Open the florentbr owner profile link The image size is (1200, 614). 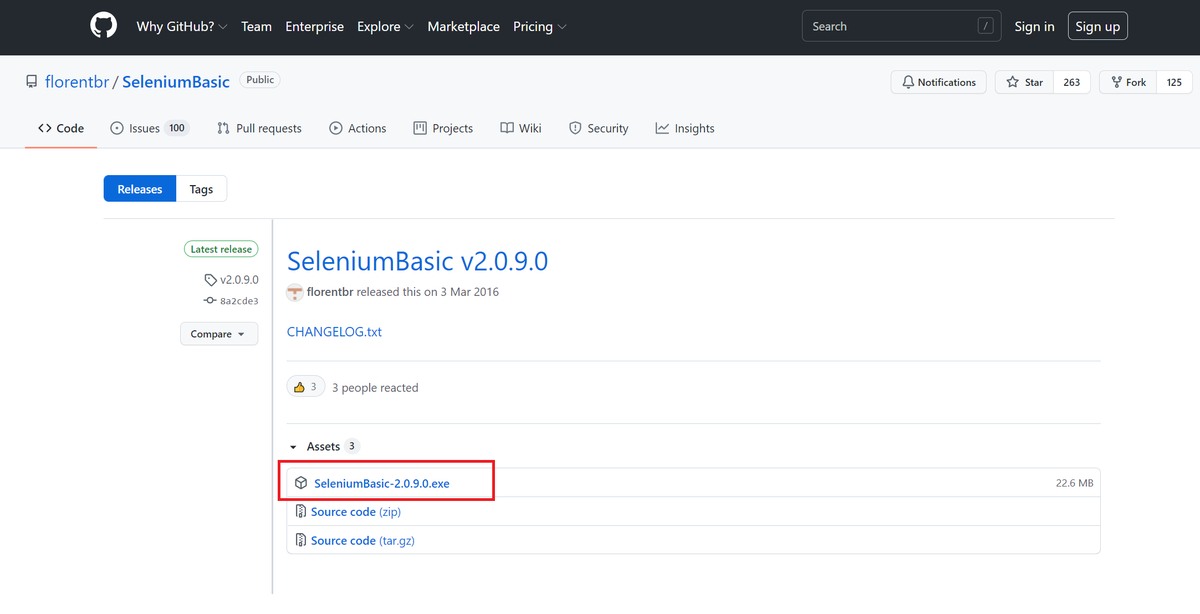(77, 82)
